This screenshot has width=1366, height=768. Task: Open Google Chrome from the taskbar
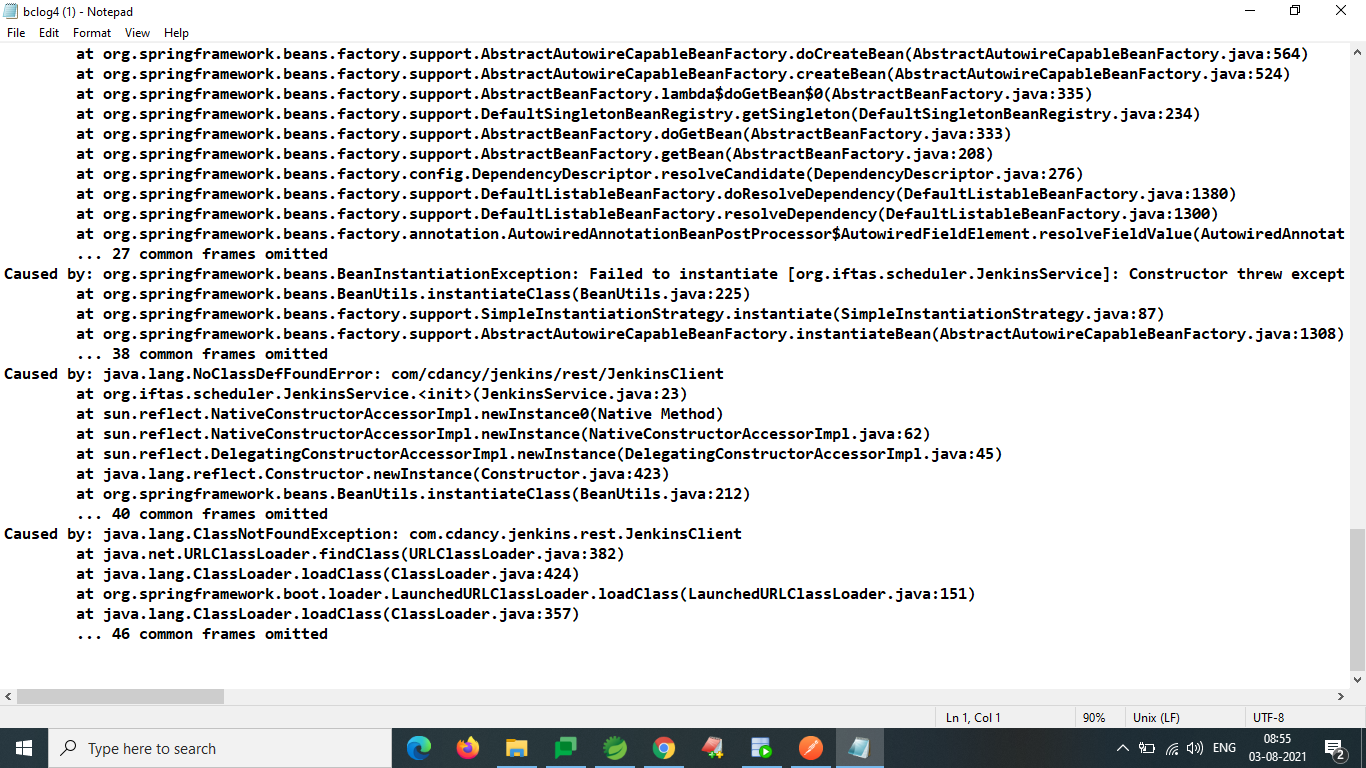coord(662,747)
